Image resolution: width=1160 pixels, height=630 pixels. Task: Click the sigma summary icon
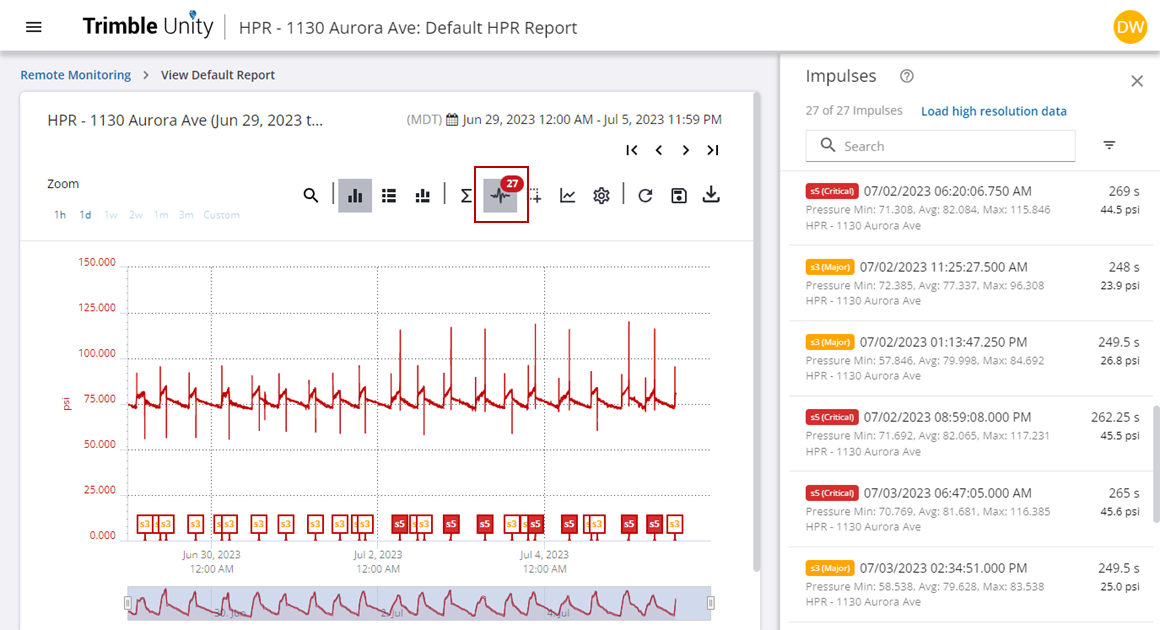pyautogui.click(x=466, y=195)
